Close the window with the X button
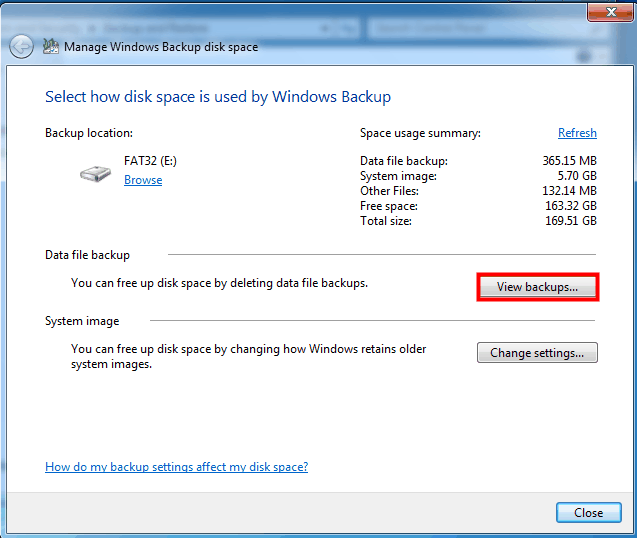 tap(609, 12)
